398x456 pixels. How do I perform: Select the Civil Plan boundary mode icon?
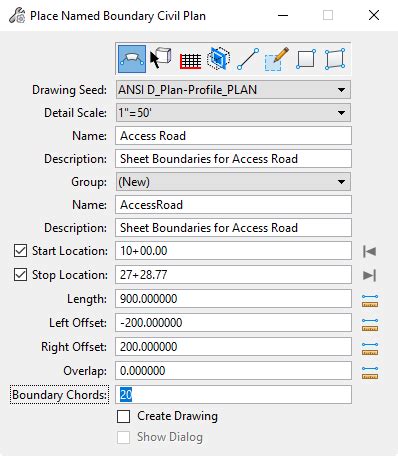(x=132, y=59)
